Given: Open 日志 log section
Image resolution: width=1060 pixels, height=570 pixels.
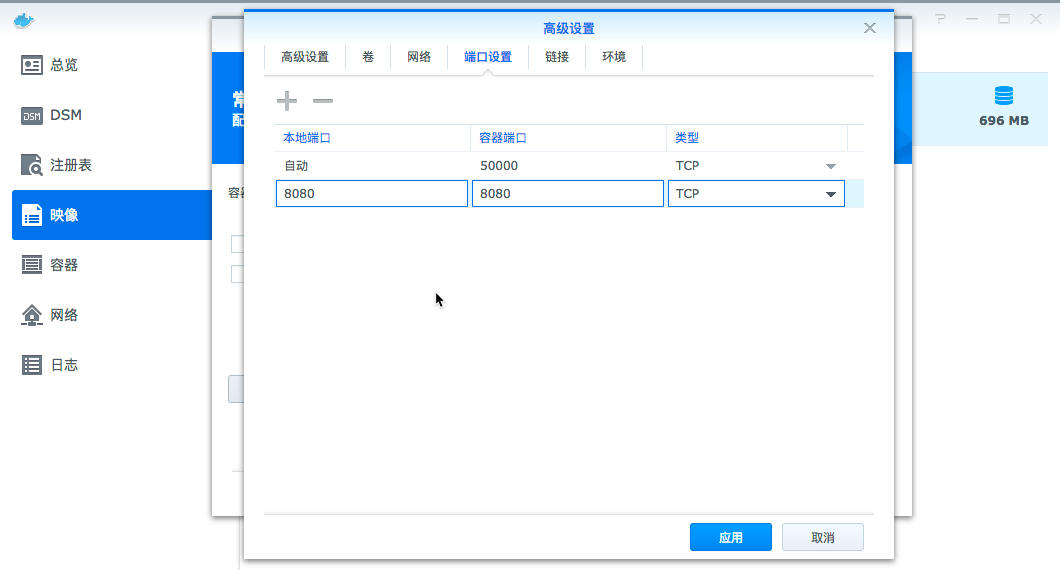Looking at the screenshot, I should coord(64,365).
